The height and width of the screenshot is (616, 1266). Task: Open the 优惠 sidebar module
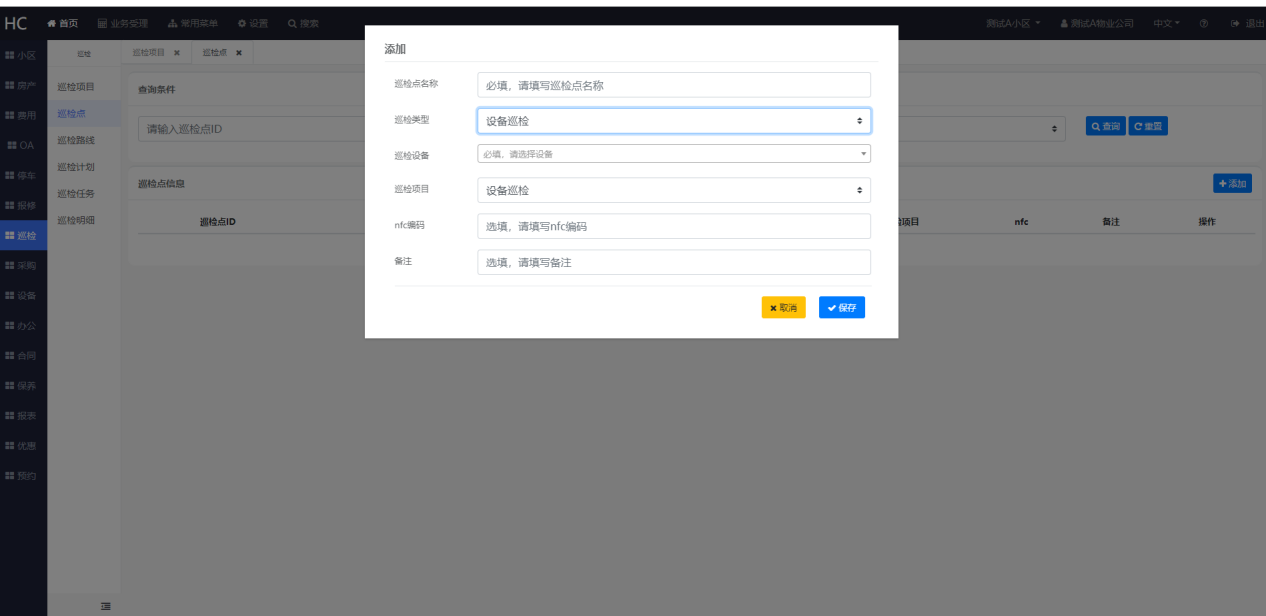[22, 446]
